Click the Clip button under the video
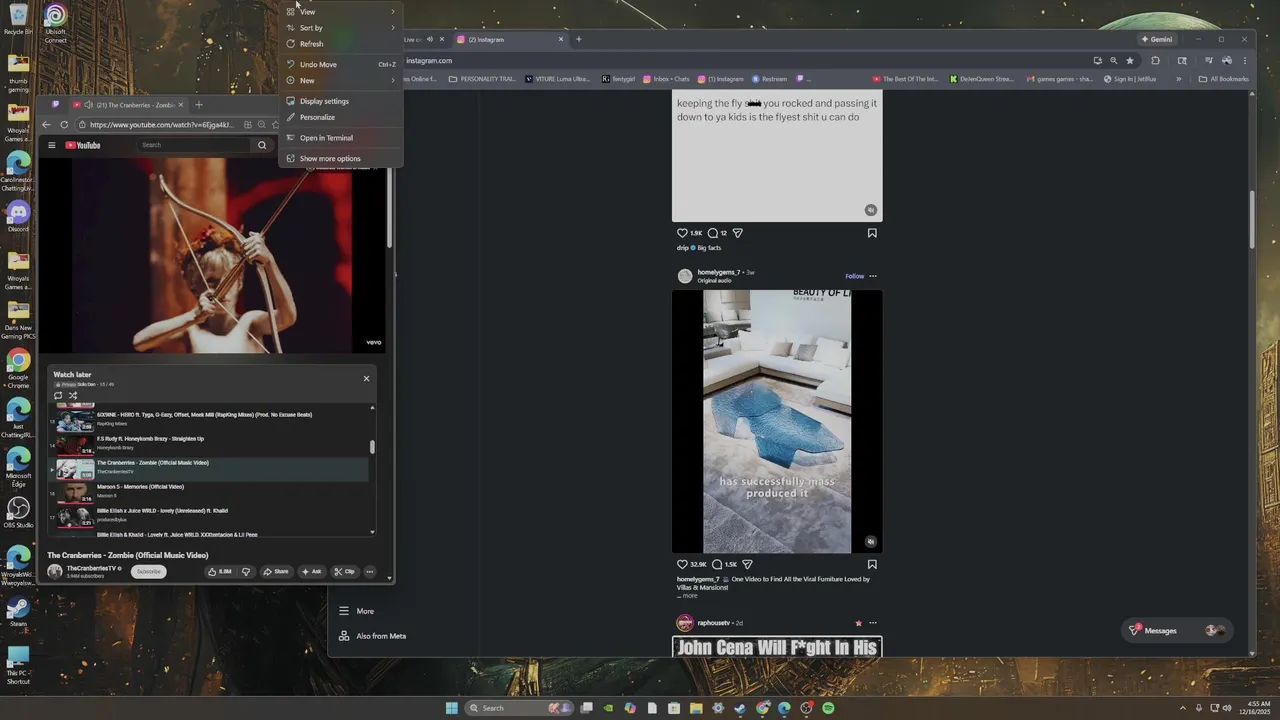 (344, 571)
